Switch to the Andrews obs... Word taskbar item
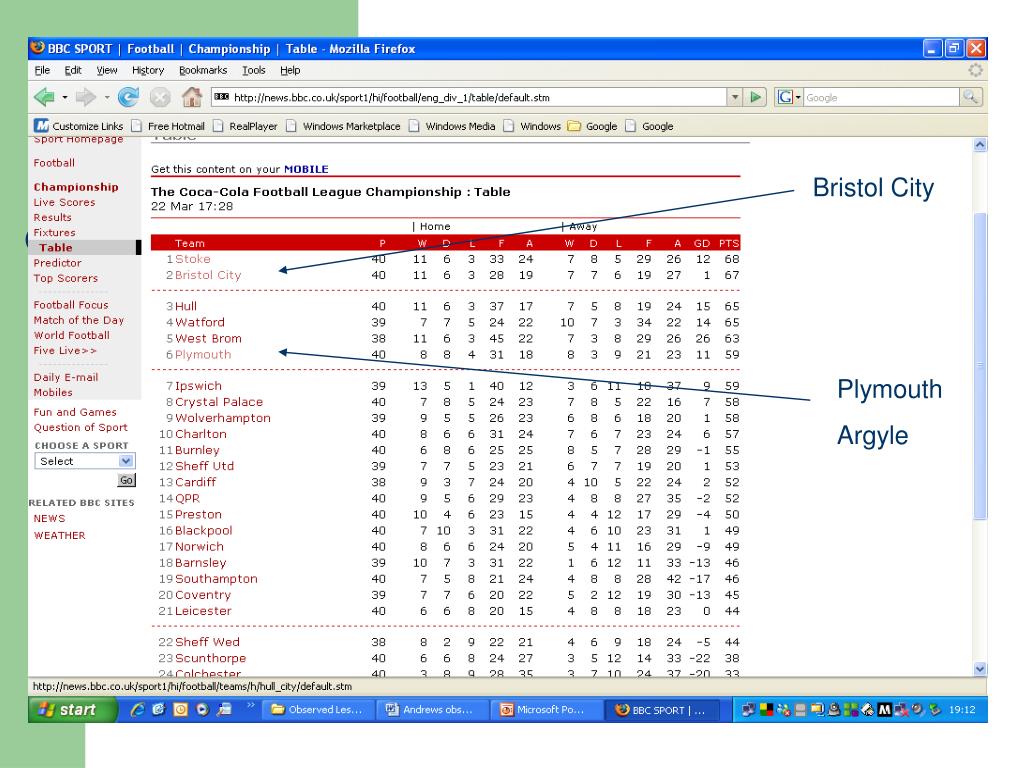The height and width of the screenshot is (768, 1024). point(433,709)
